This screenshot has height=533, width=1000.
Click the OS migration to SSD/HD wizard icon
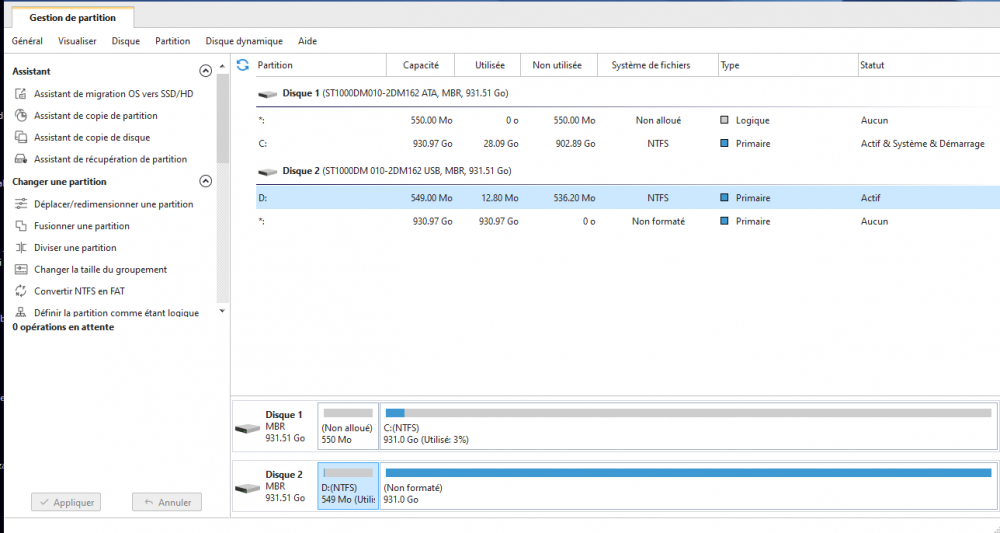coord(20,94)
